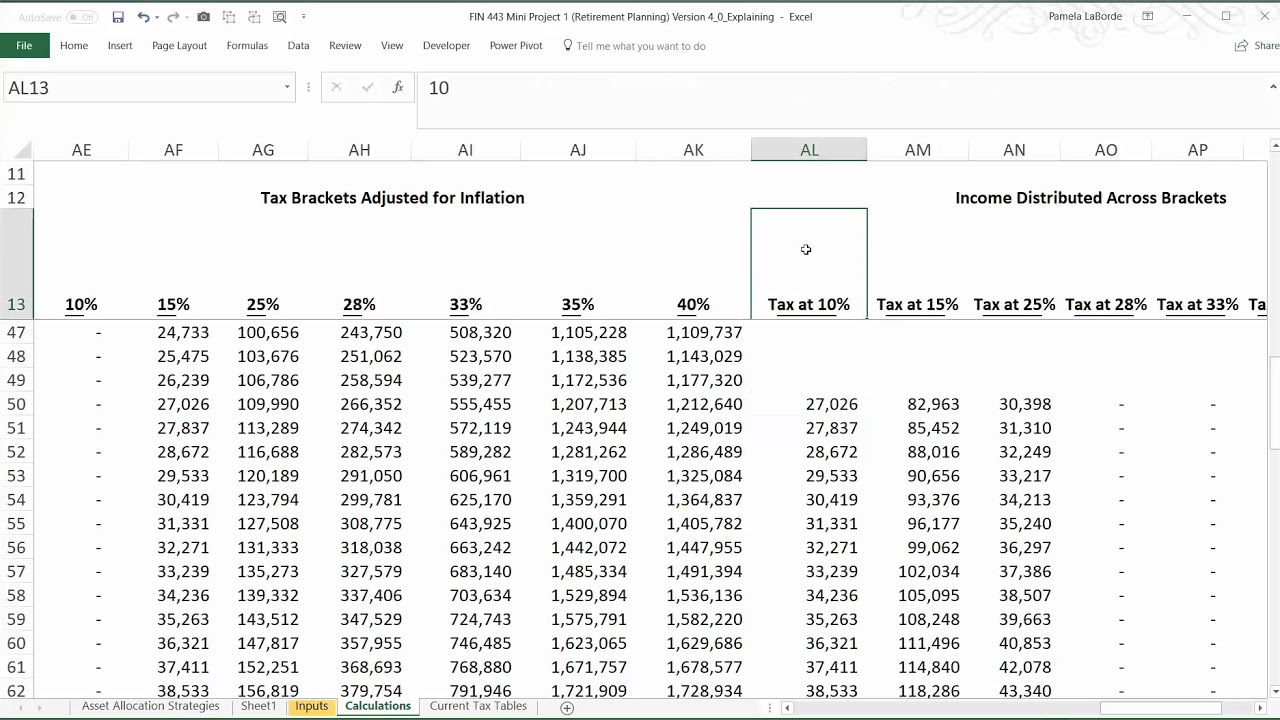Screen dimensions: 1280x720
Task: Switch to the Data ribbon tab
Action: click(298, 46)
